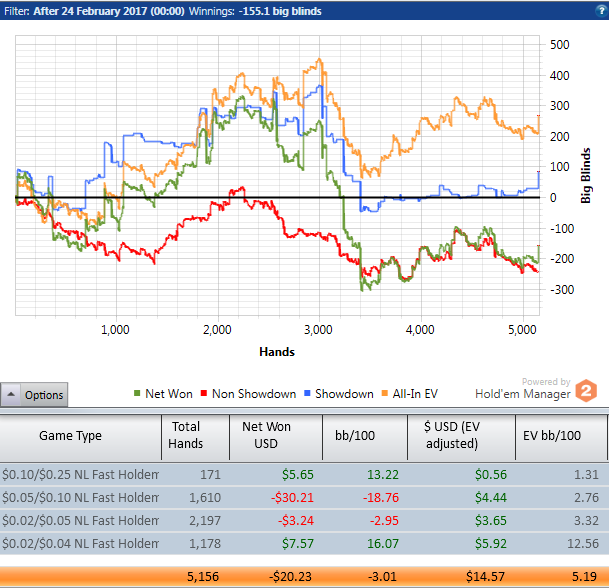The height and width of the screenshot is (588, 609).
Task: Open the help question mark icon
Action: (601, 11)
